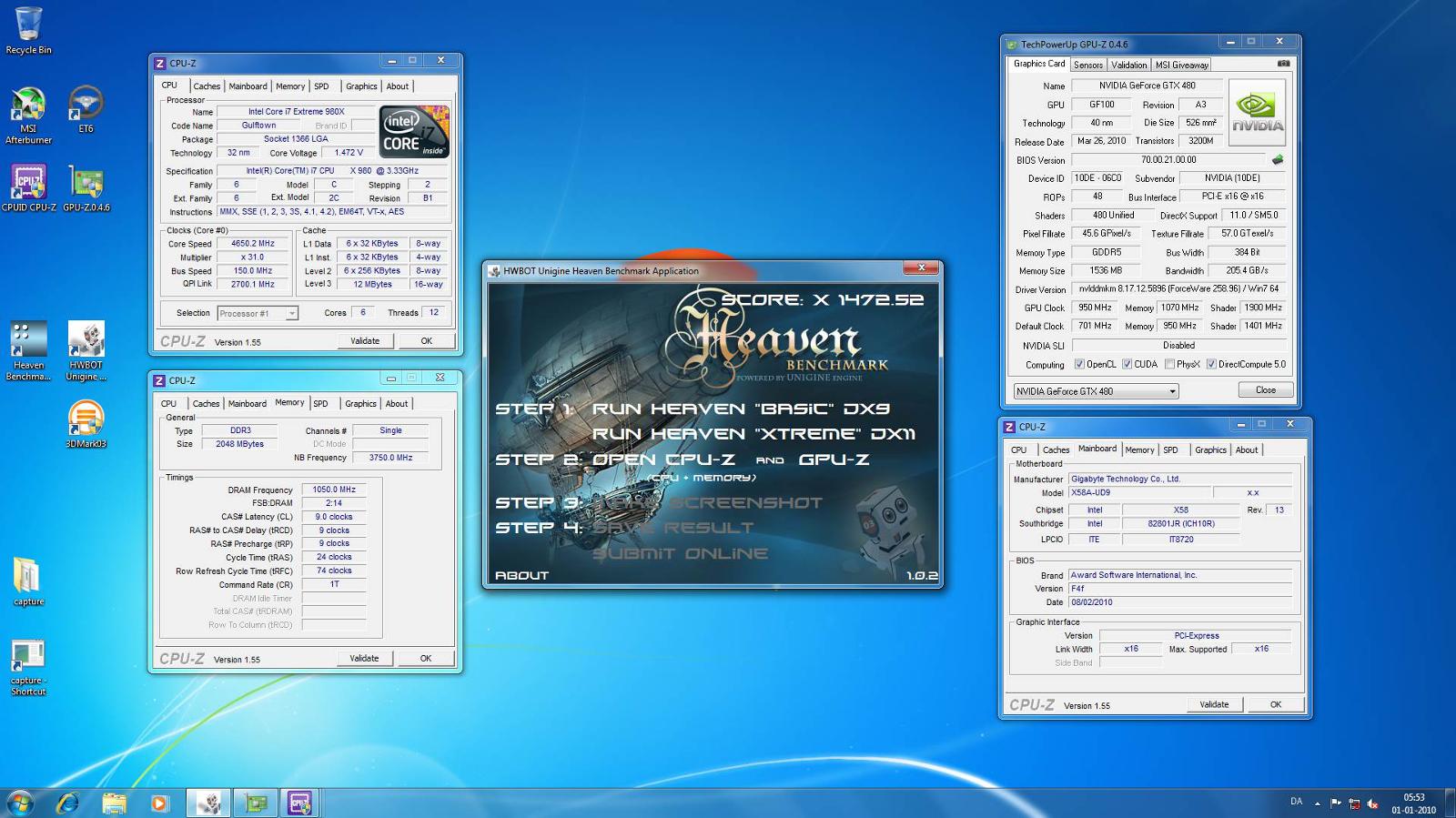The image size is (1456, 818).
Task: Toggle the DirectCompute 5.0 checkbox
Action: coord(1211,364)
